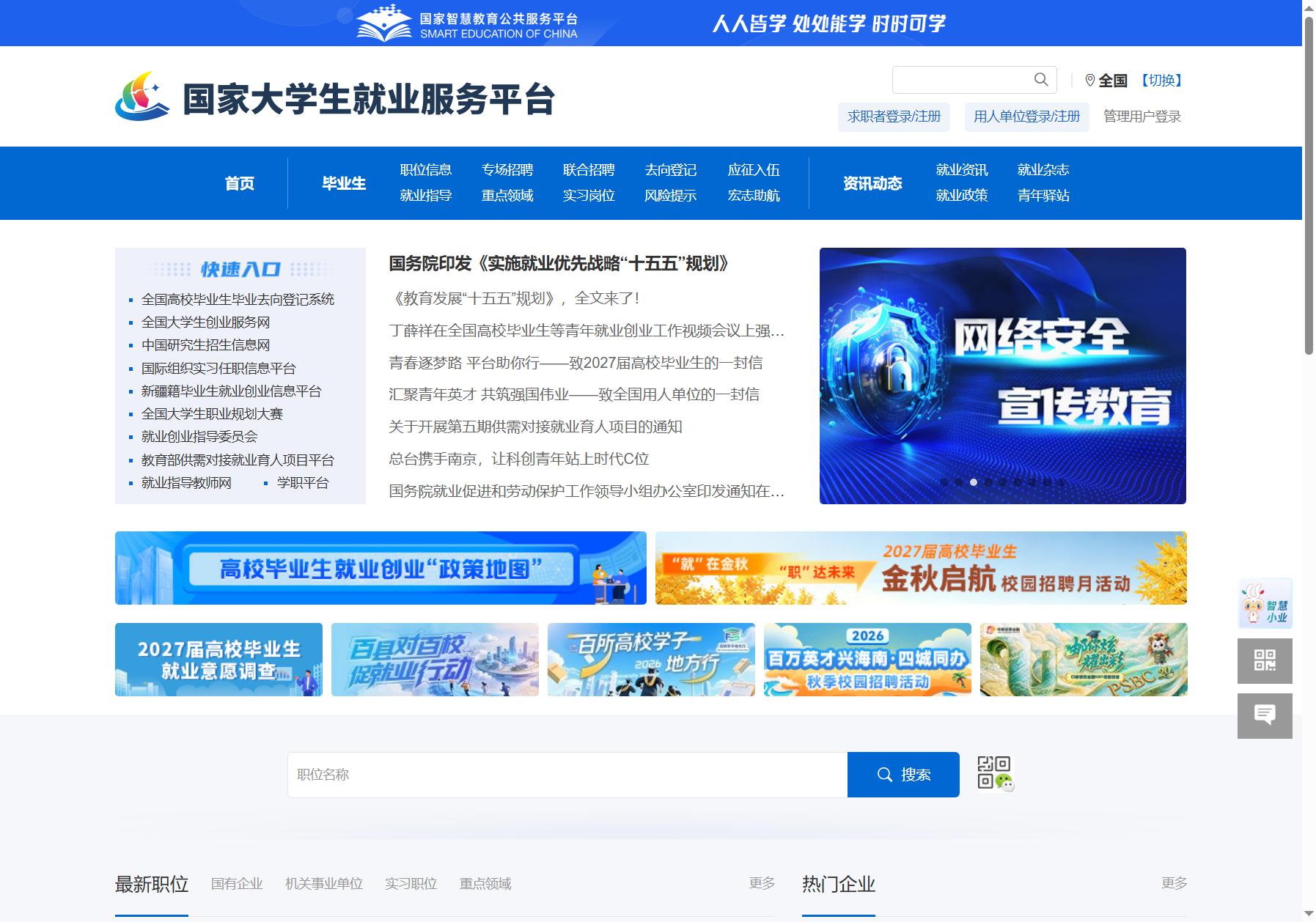
Task: Switch to 实习职位 jobs tab
Action: pyautogui.click(x=411, y=884)
